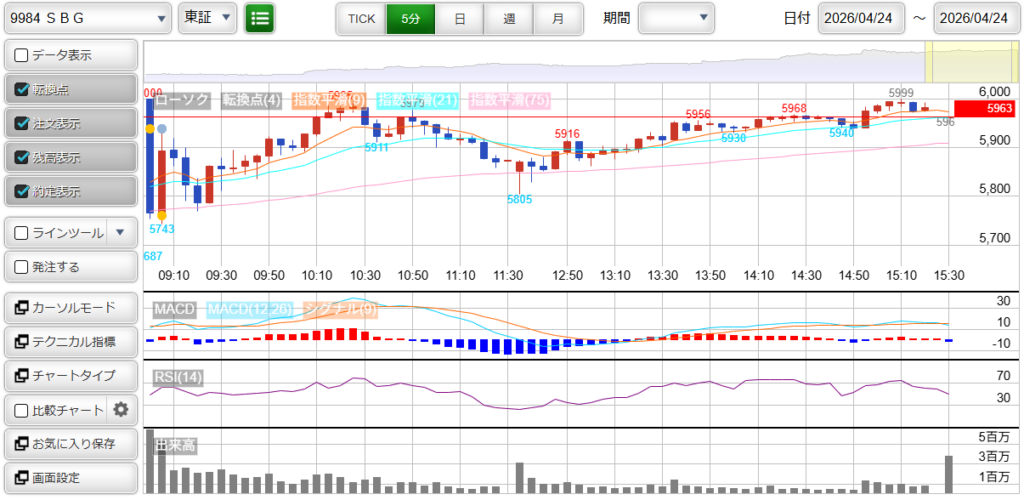Image resolution: width=1024 pixels, height=500 pixels.
Task: Expand the 期間 period dropdown
Action: point(676,18)
